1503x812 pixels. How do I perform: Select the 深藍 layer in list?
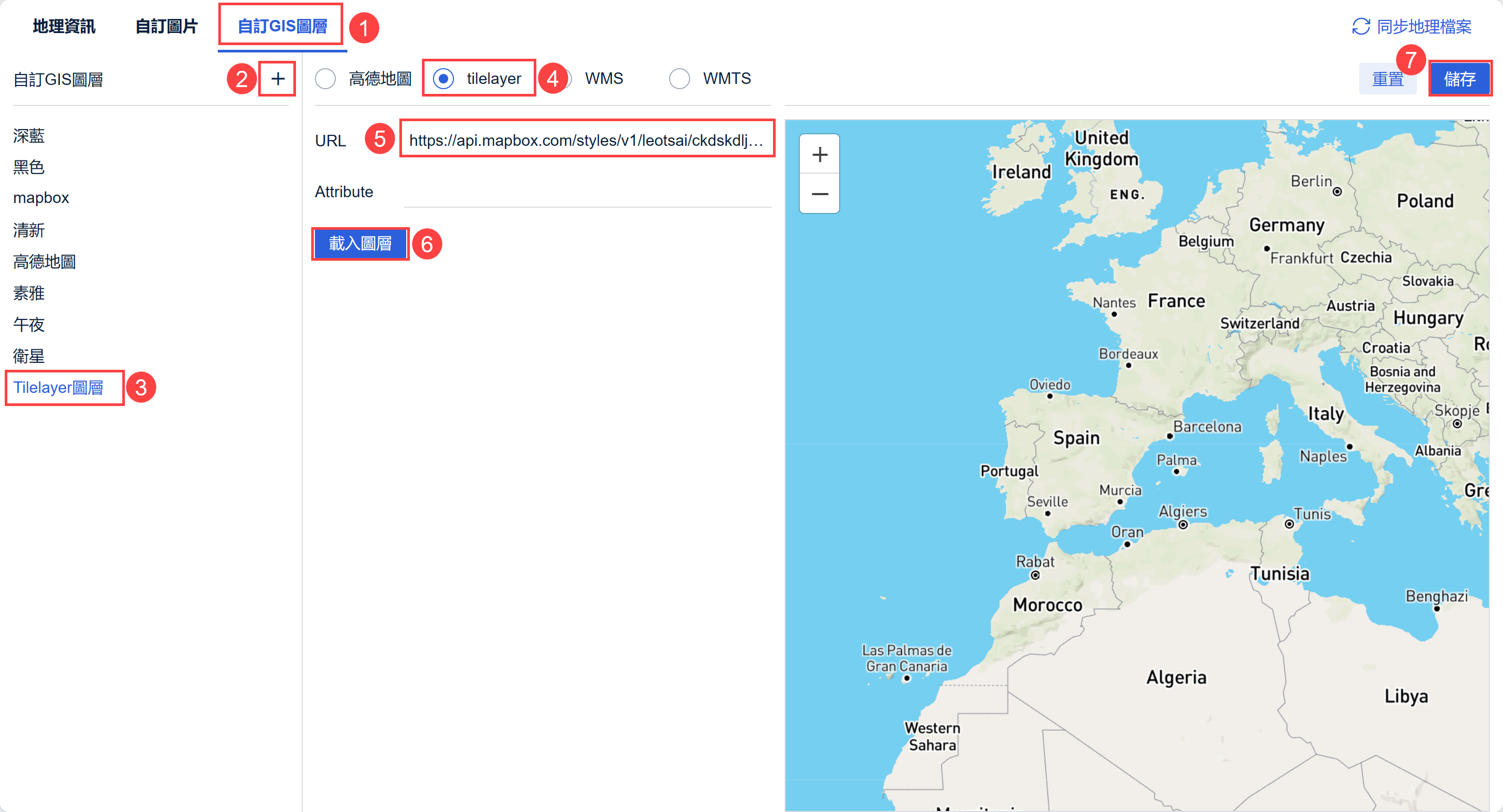click(29, 136)
